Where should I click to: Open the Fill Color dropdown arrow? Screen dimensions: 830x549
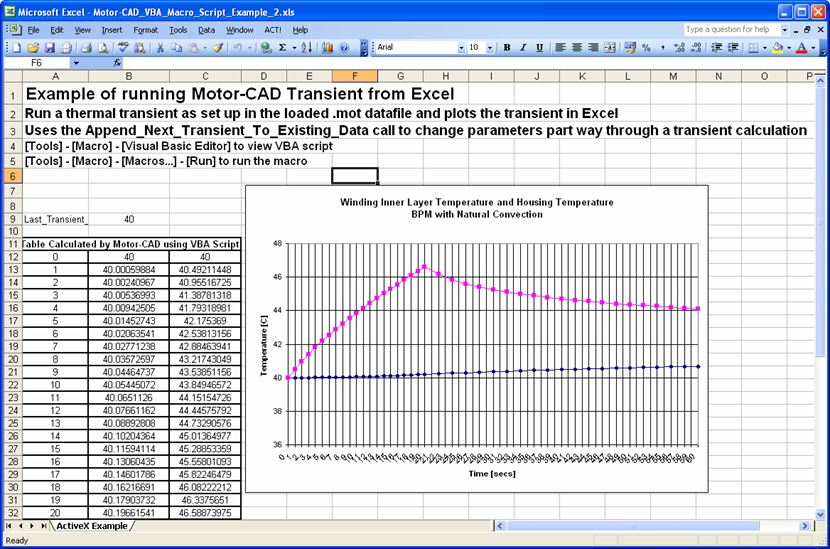[x=789, y=48]
